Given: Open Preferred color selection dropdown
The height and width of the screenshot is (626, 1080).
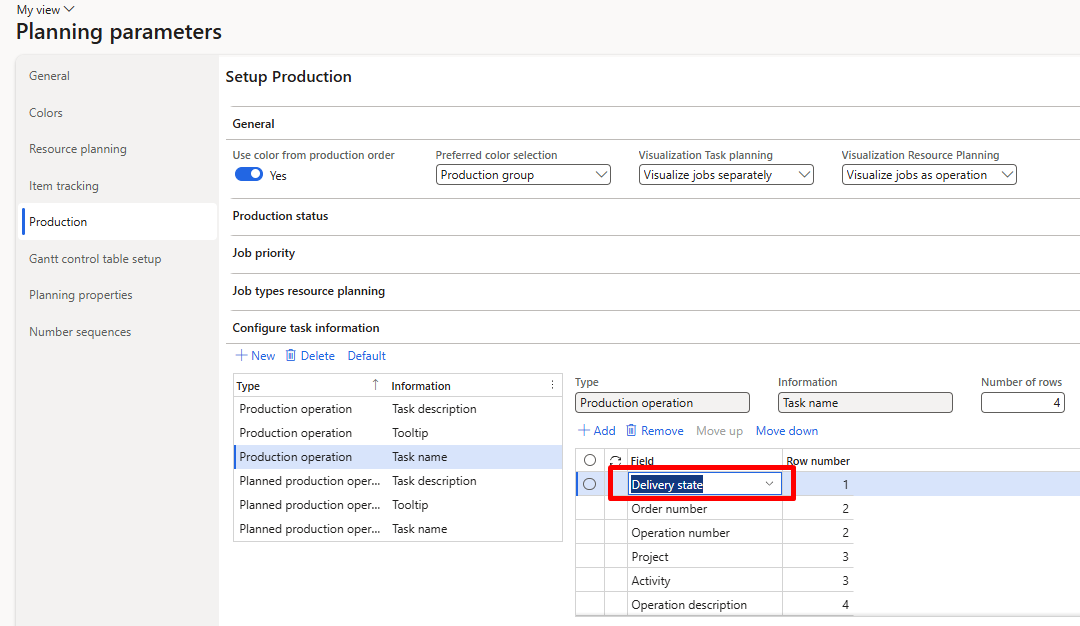Looking at the screenshot, I should click(x=523, y=175).
